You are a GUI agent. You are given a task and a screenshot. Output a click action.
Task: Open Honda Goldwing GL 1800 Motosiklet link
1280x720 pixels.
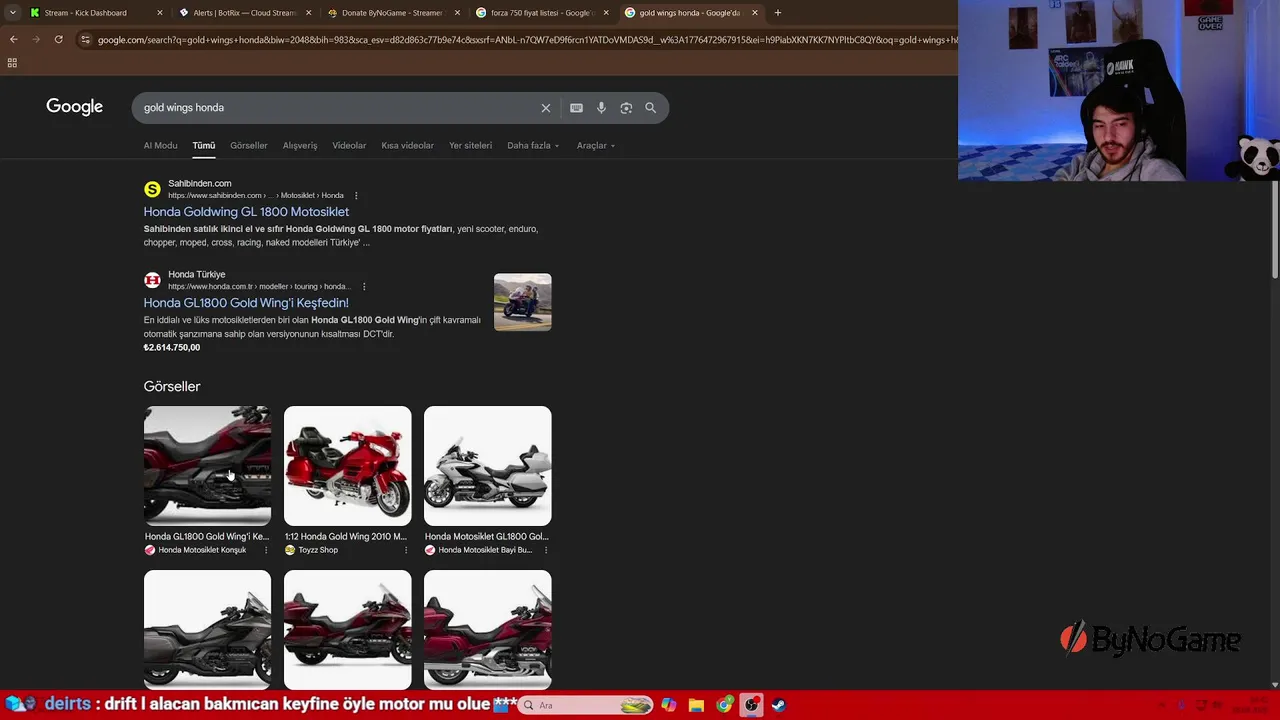tap(246, 212)
